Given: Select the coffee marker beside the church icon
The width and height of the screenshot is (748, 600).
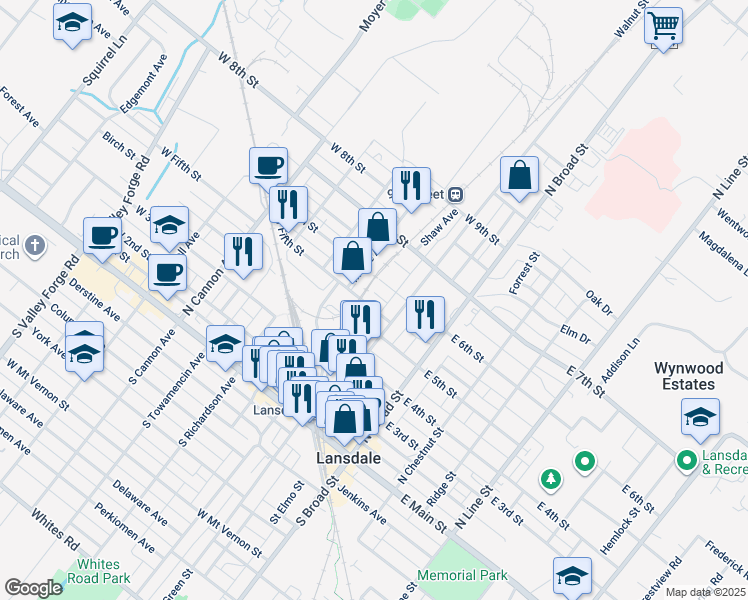Looking at the screenshot, I should coord(102,239).
